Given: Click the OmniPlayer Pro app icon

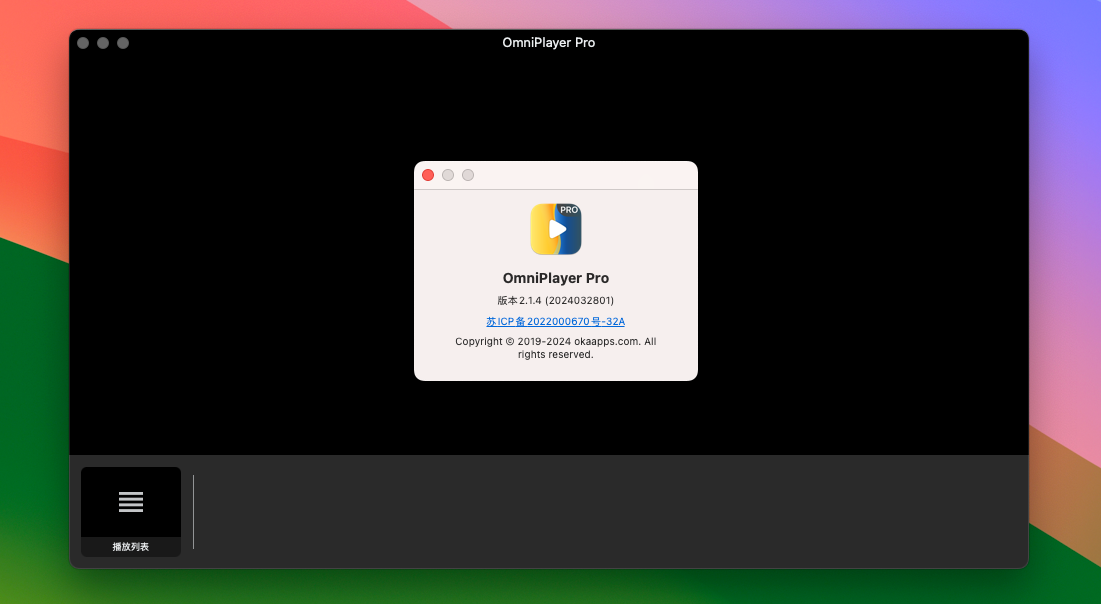Looking at the screenshot, I should (x=555, y=229).
